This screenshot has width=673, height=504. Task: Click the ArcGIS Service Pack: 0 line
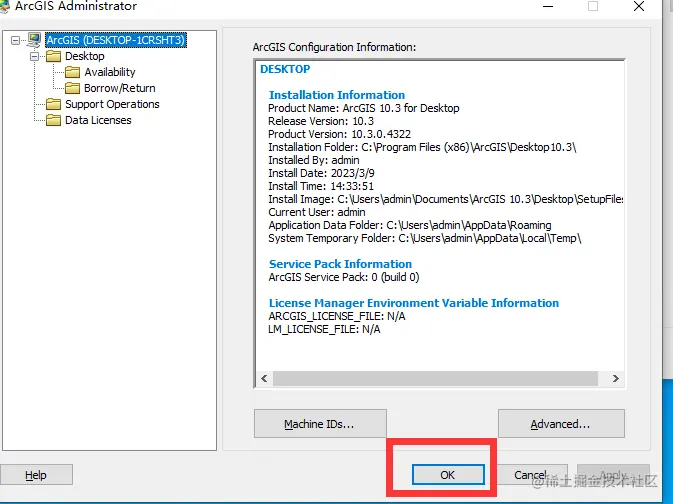[344, 277]
